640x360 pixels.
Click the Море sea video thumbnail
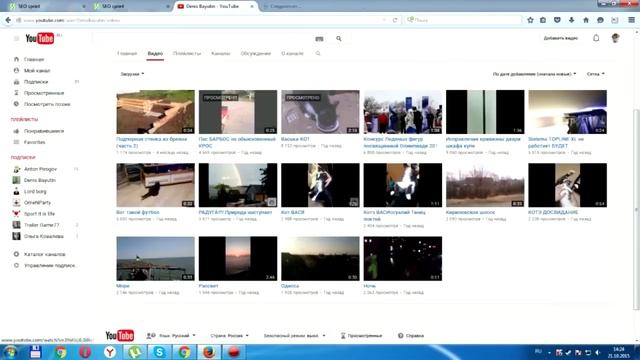[x=156, y=258]
